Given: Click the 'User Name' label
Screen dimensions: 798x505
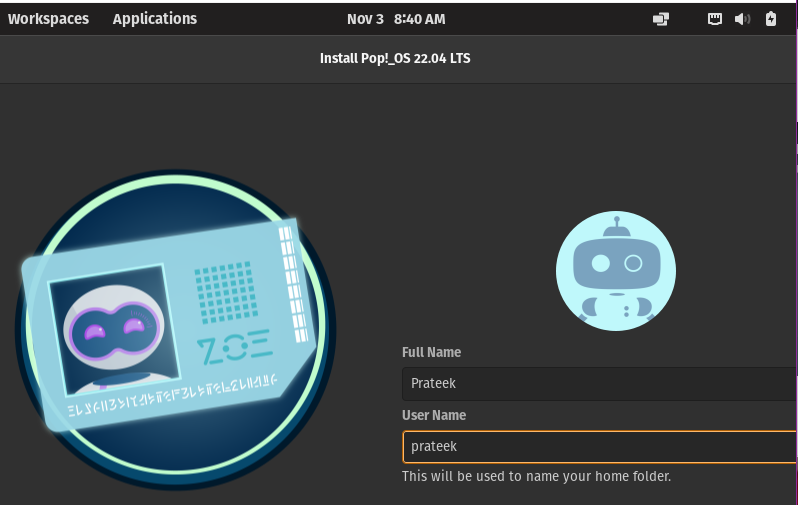Looking at the screenshot, I should click(434, 415).
